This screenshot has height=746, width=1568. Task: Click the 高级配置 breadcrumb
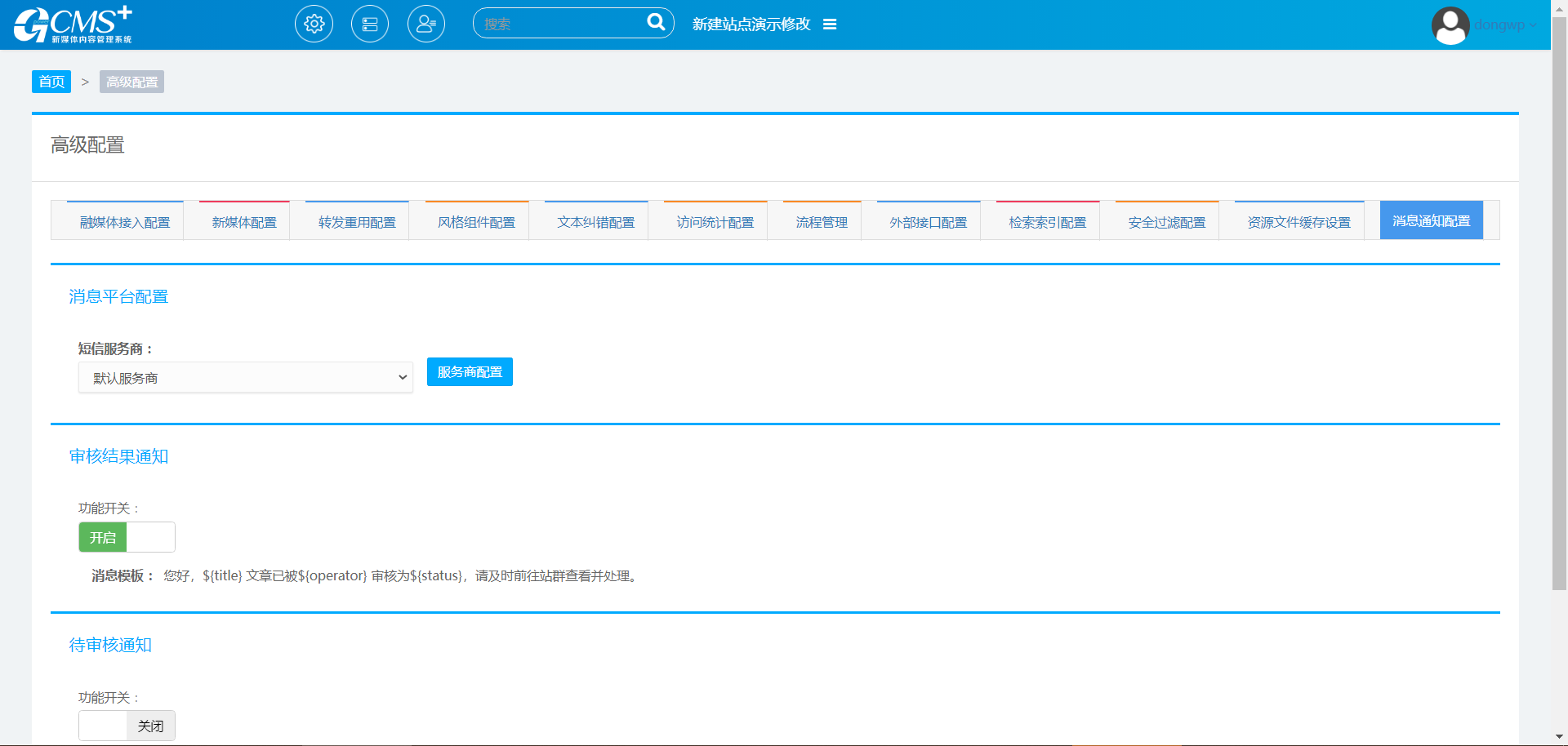131,82
